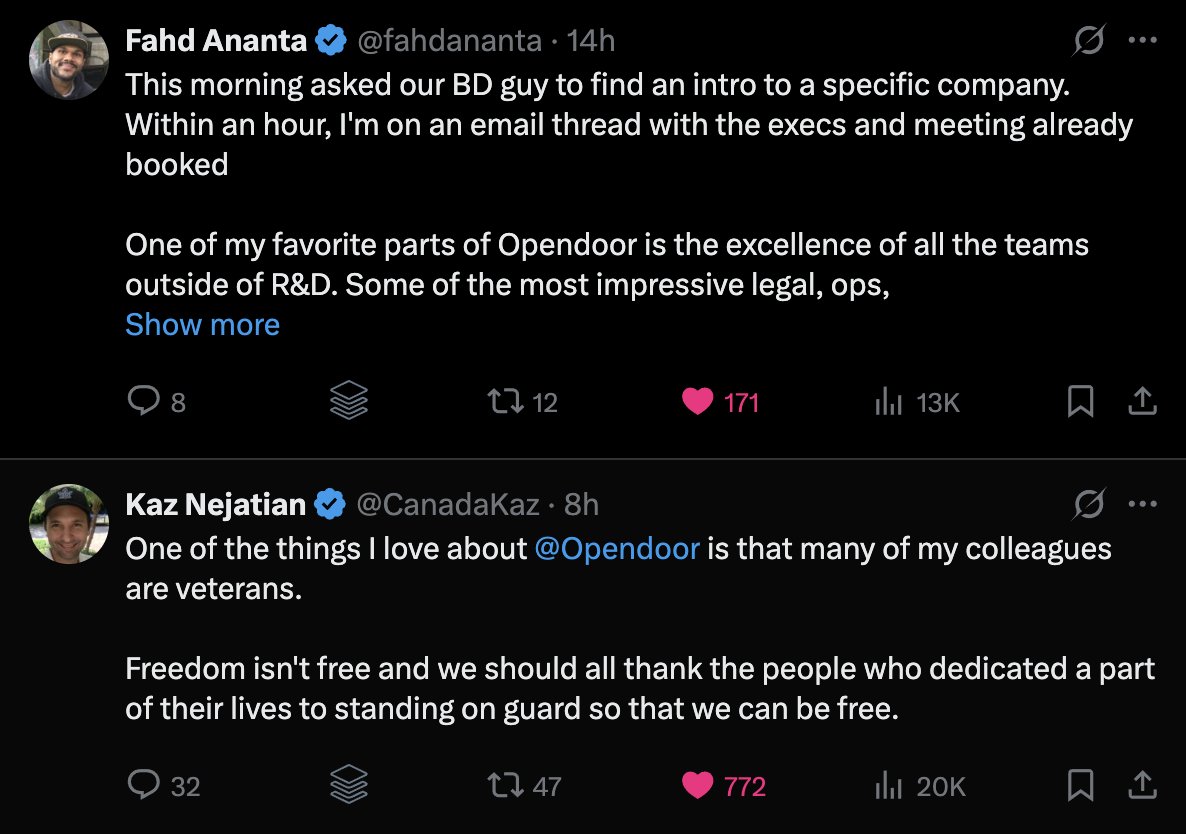Screen dimensions: 1186x834
Task: Open Grok action on Fahd Ananta's tweet
Action: [x=1088, y=41]
